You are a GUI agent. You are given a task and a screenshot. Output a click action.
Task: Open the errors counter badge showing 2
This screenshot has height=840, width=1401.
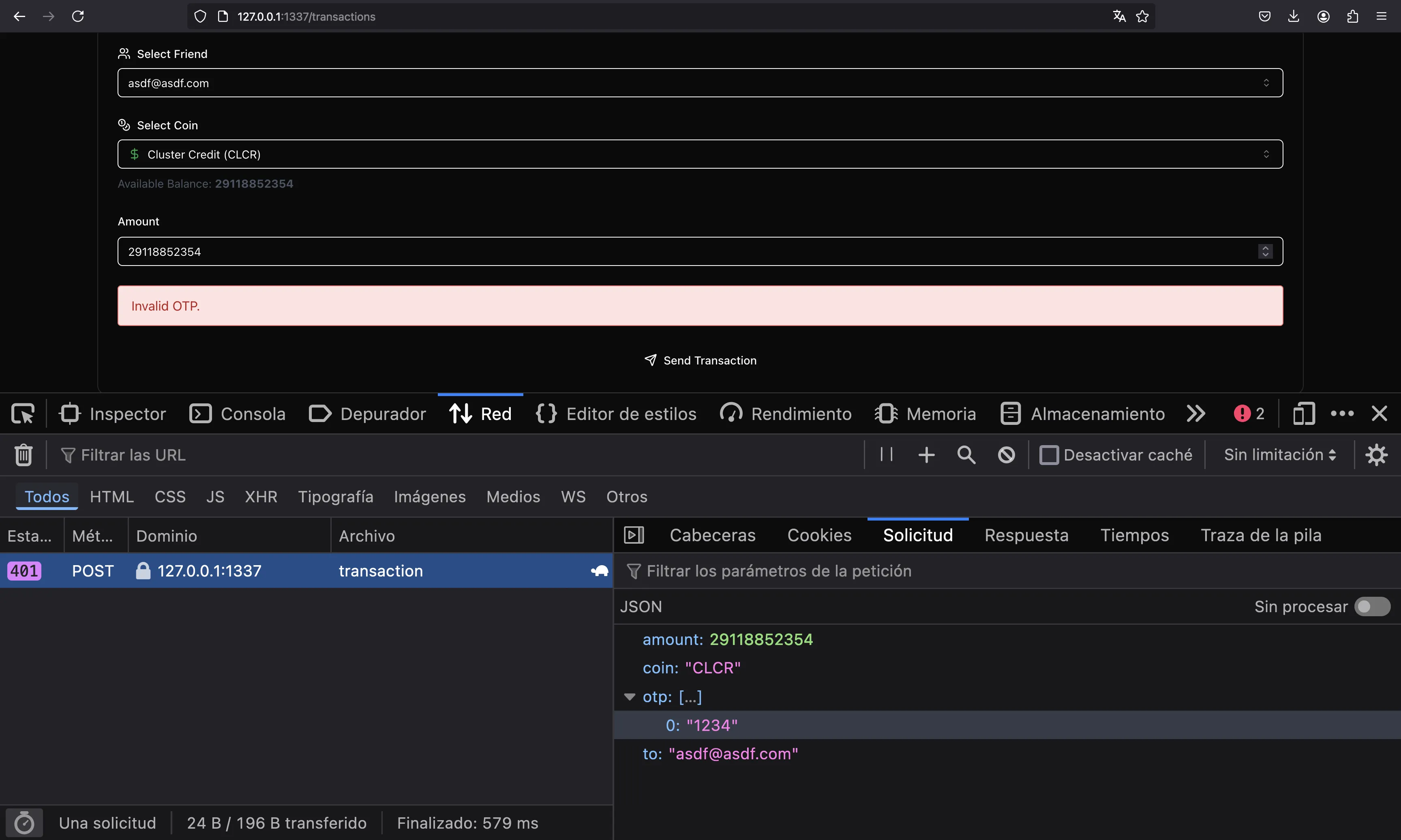tap(1249, 414)
